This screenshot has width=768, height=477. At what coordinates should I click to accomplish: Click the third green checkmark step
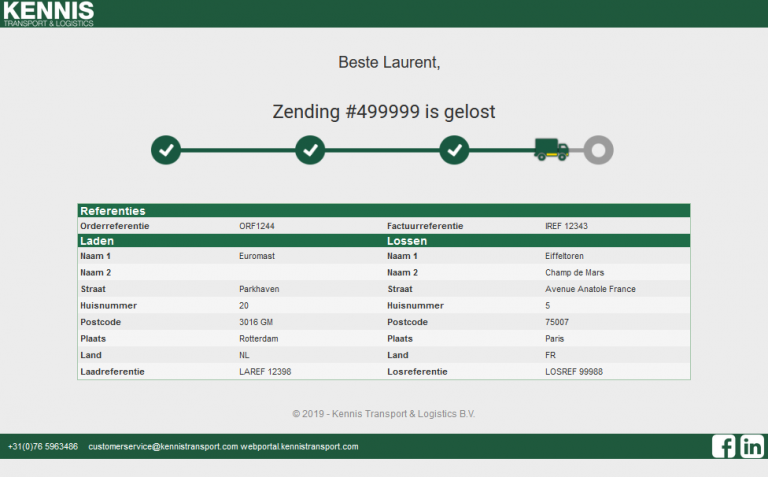click(x=455, y=150)
